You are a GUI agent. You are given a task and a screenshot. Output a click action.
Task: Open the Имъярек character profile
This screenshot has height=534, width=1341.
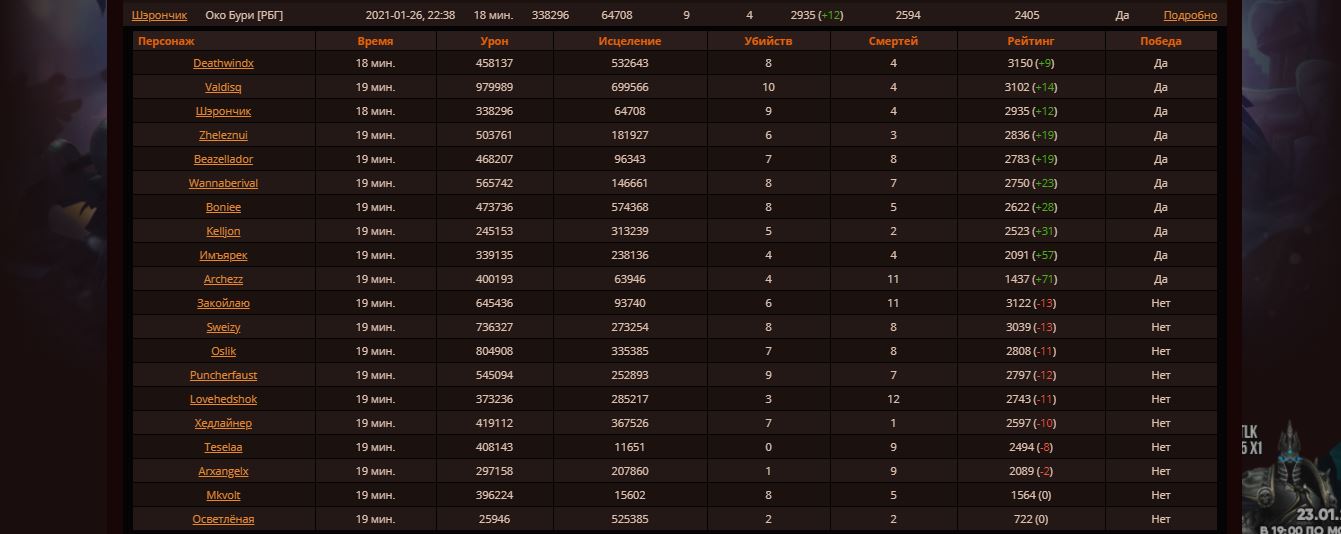pos(223,255)
